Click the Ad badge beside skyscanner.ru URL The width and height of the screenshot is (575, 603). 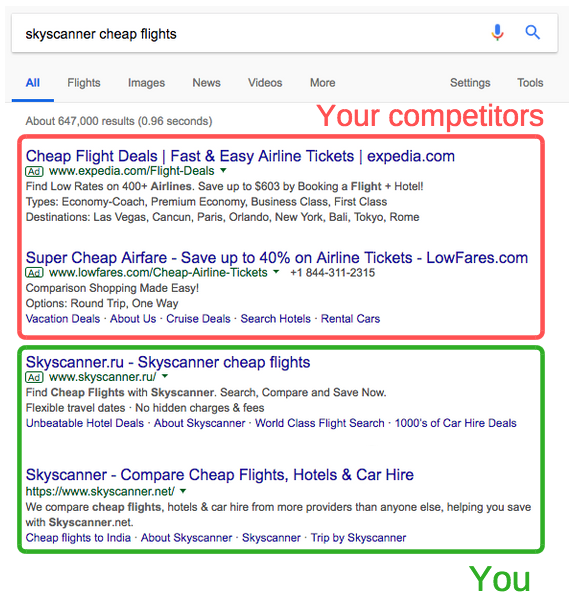pos(34,377)
